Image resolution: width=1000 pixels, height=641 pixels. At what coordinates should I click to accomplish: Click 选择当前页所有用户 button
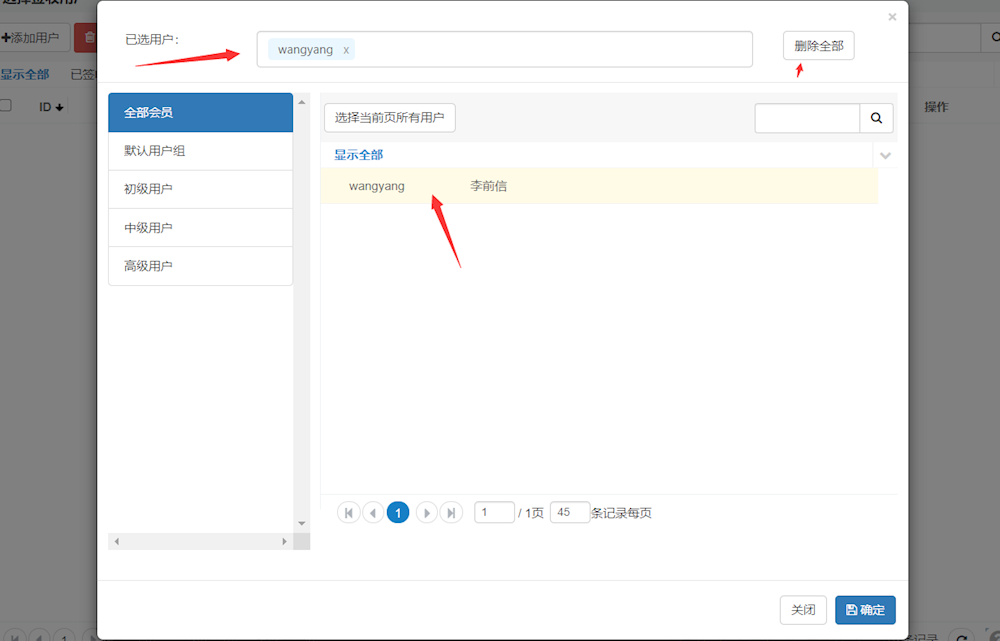pyautogui.click(x=389, y=118)
